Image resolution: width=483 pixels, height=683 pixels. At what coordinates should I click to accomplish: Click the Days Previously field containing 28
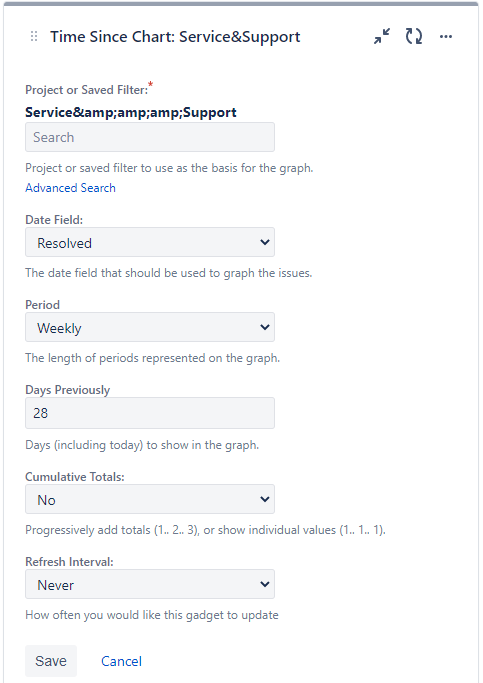[150, 413]
